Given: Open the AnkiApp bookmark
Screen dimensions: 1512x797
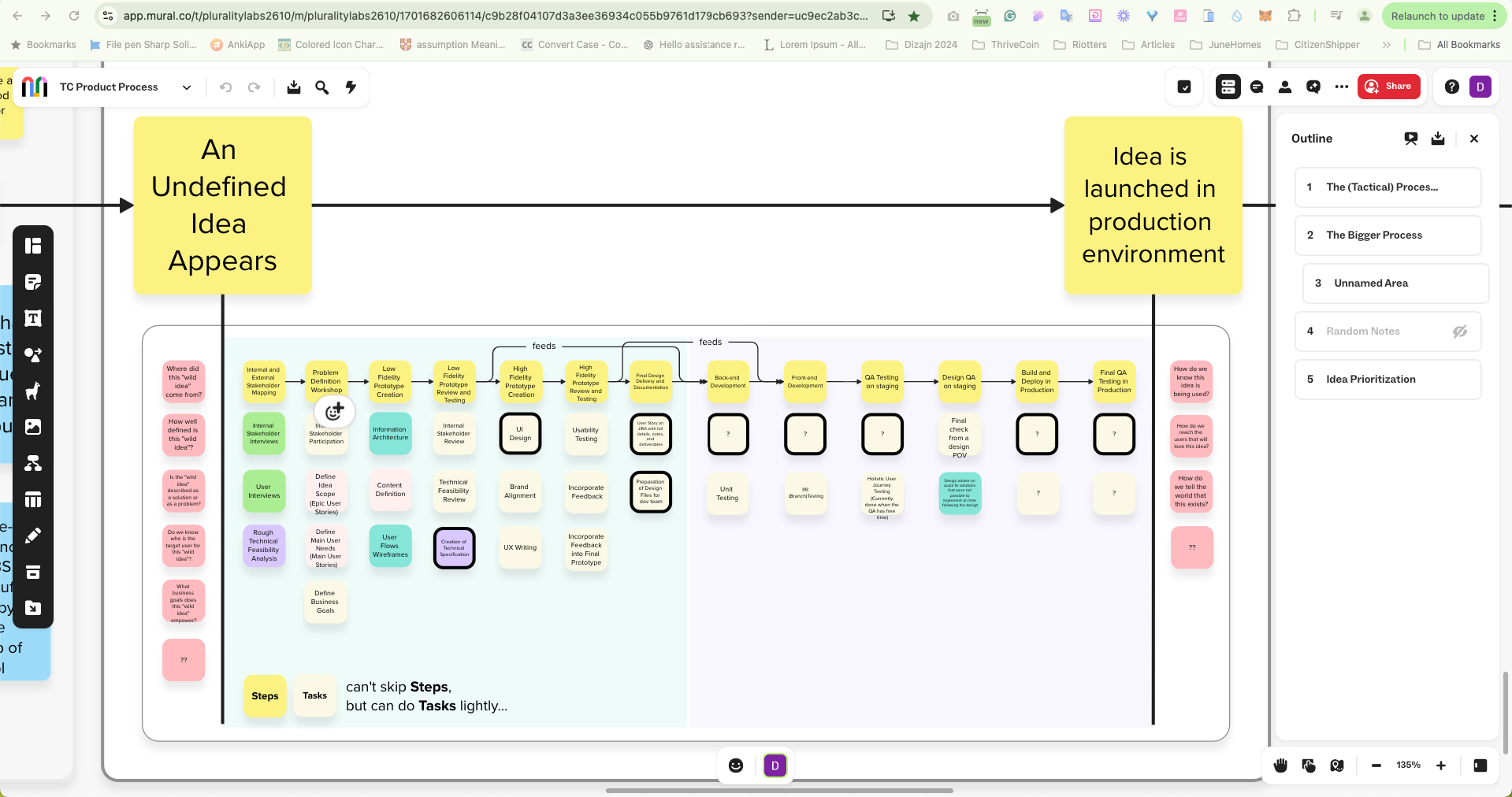Looking at the screenshot, I should [238, 45].
